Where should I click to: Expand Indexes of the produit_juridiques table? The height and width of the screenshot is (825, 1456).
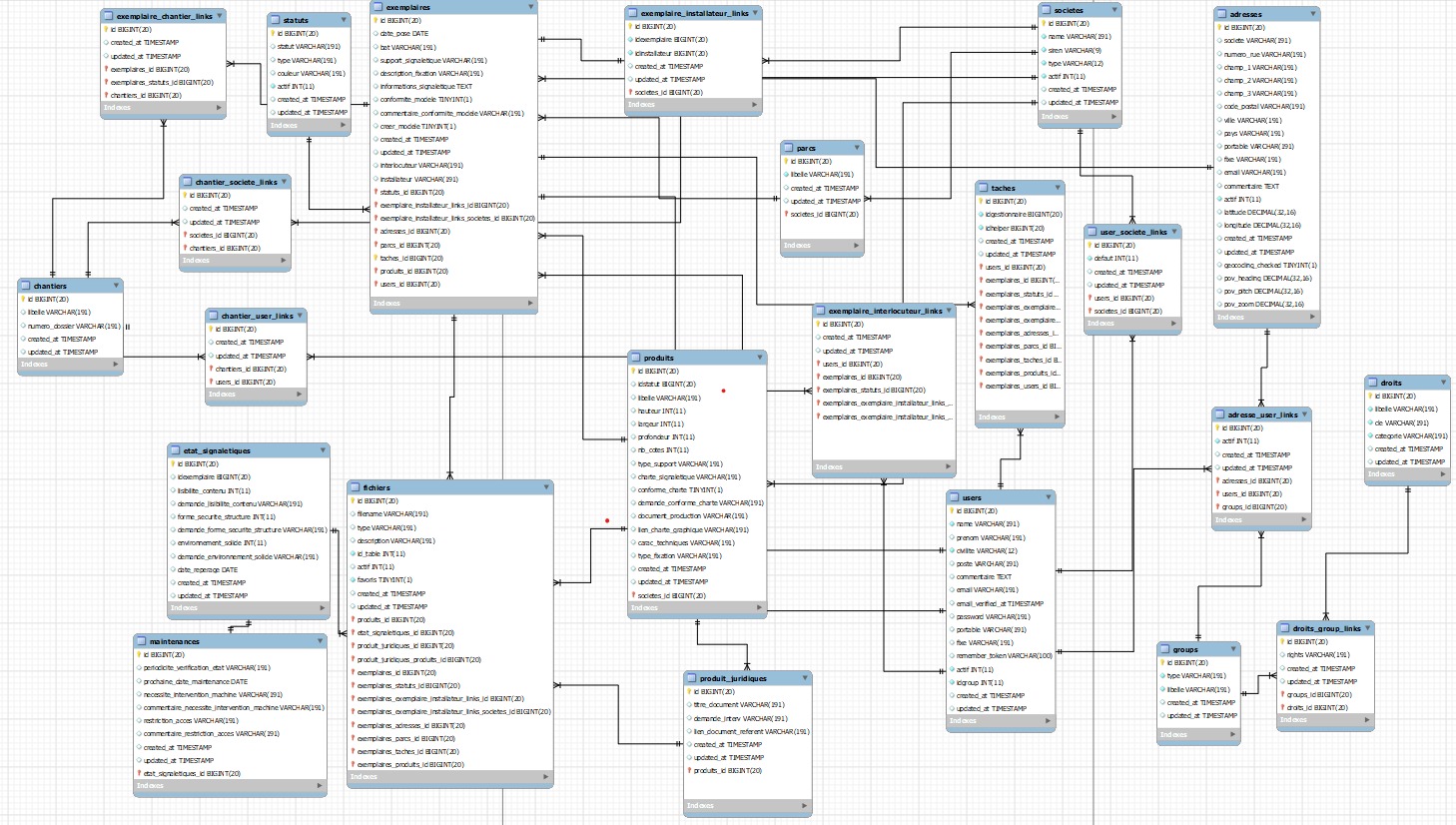(x=805, y=805)
